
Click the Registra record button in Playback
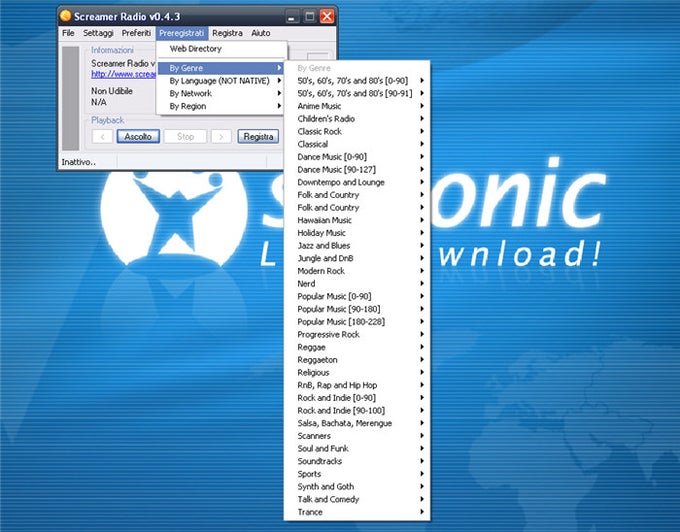258,137
